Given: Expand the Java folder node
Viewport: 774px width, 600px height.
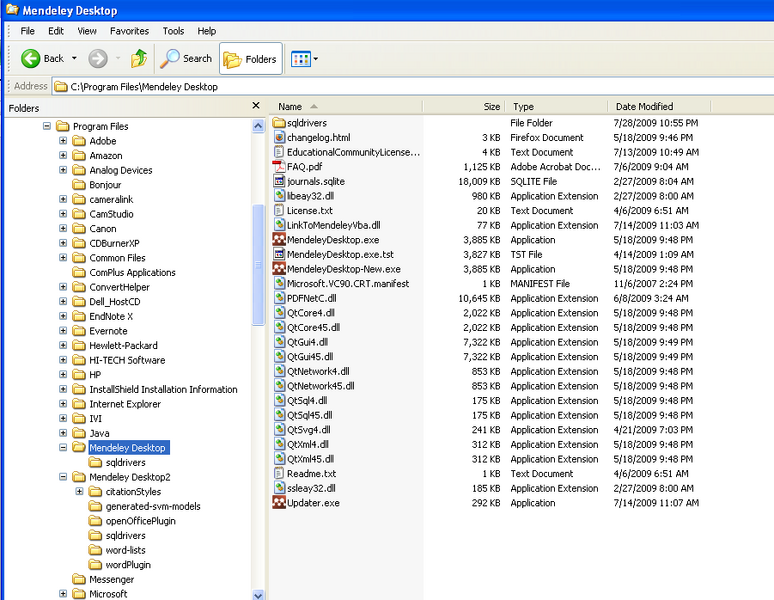Looking at the screenshot, I should pos(63,433).
